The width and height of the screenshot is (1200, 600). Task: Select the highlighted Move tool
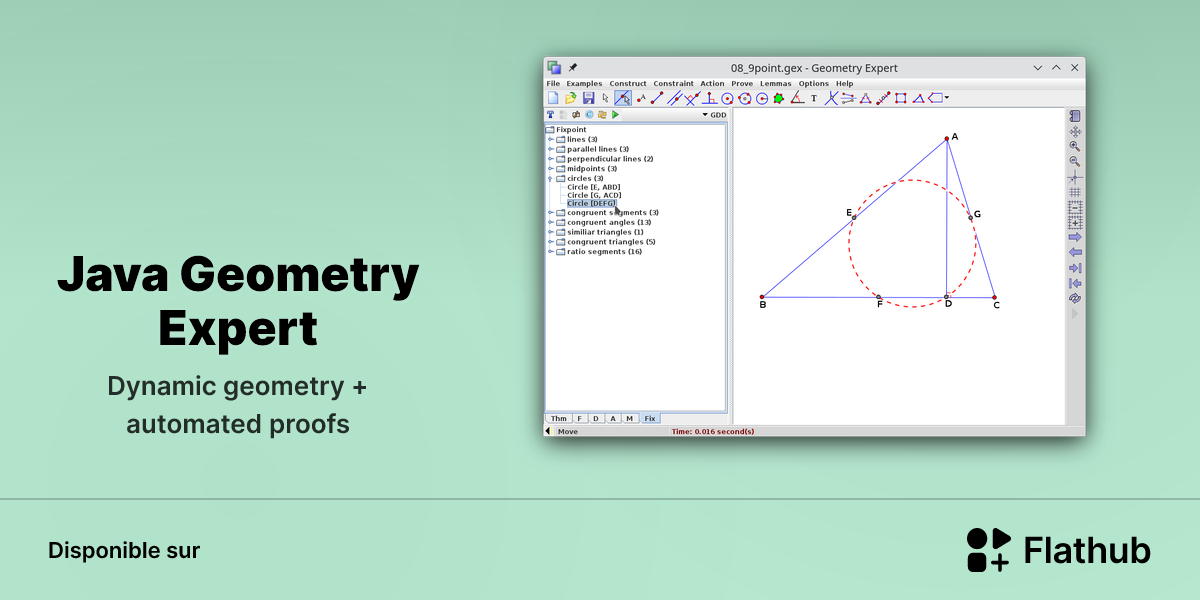click(x=623, y=98)
